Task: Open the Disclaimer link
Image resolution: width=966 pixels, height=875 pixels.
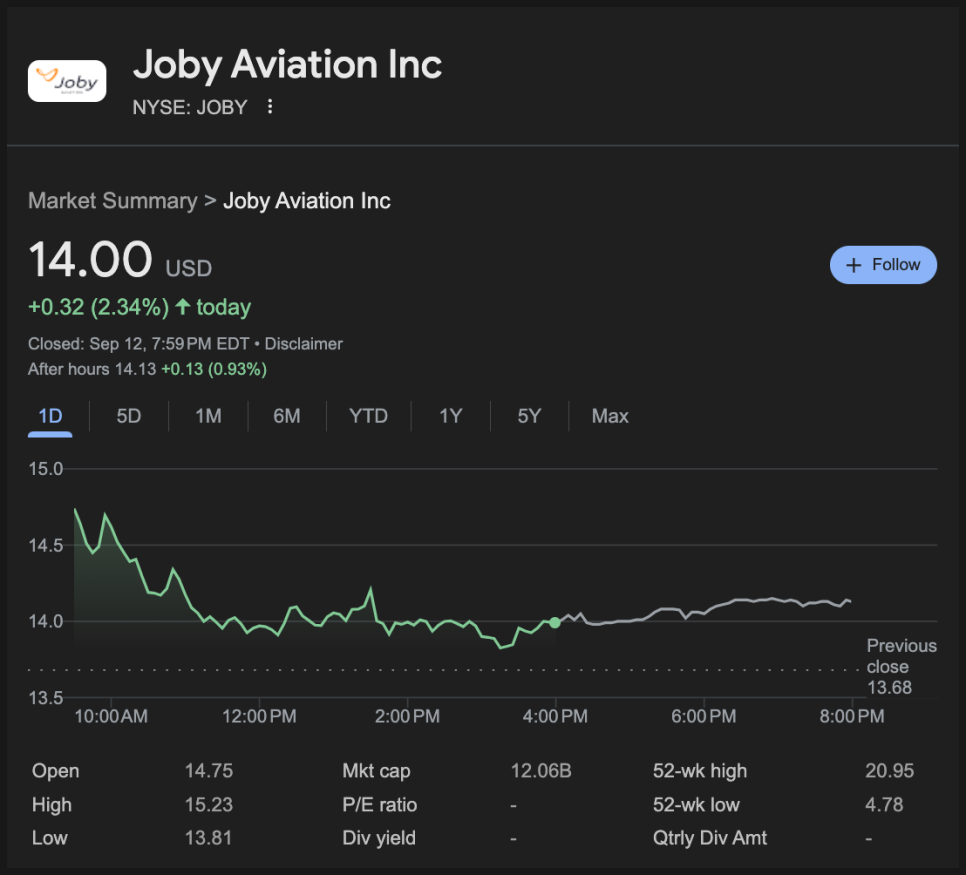Action: pos(304,344)
